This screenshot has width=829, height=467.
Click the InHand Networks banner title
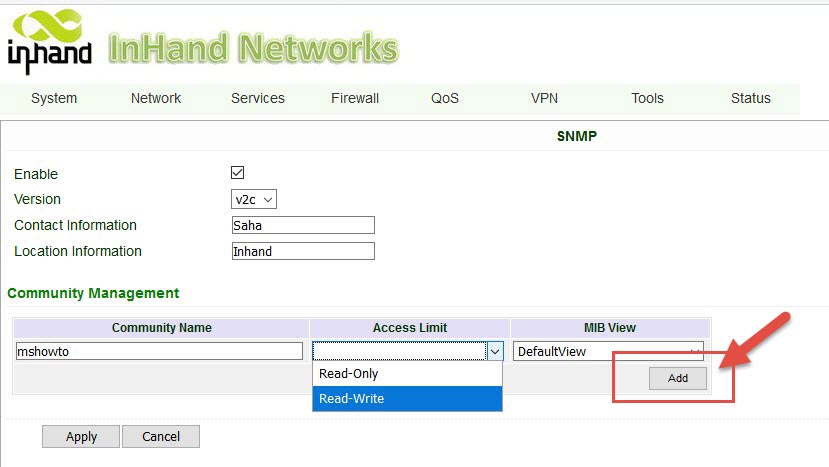[253, 48]
